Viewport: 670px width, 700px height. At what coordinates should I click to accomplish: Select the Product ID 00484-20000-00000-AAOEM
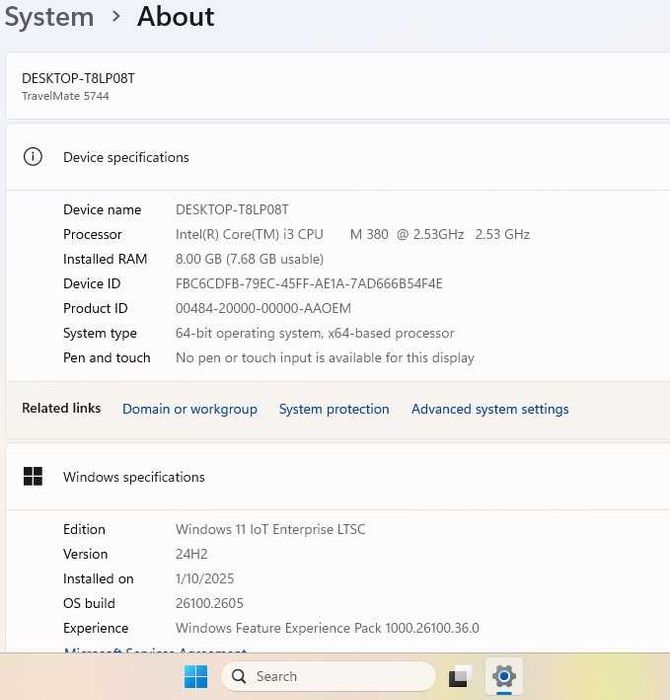[x=263, y=308]
